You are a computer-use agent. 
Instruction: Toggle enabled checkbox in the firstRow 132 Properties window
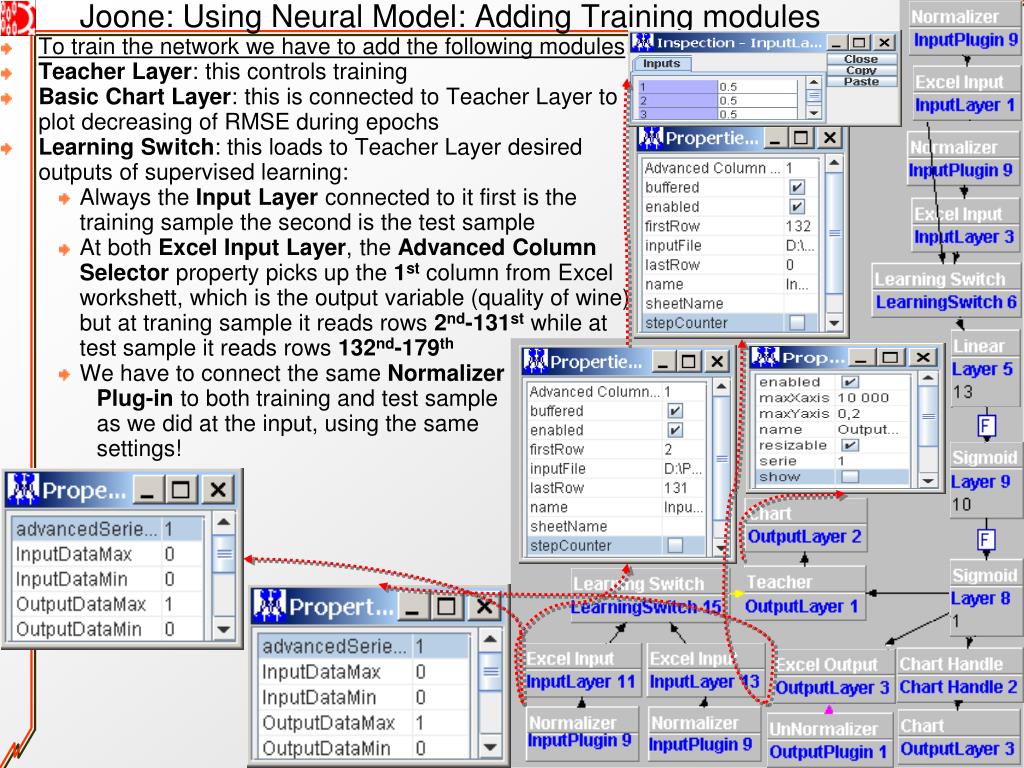pos(797,207)
